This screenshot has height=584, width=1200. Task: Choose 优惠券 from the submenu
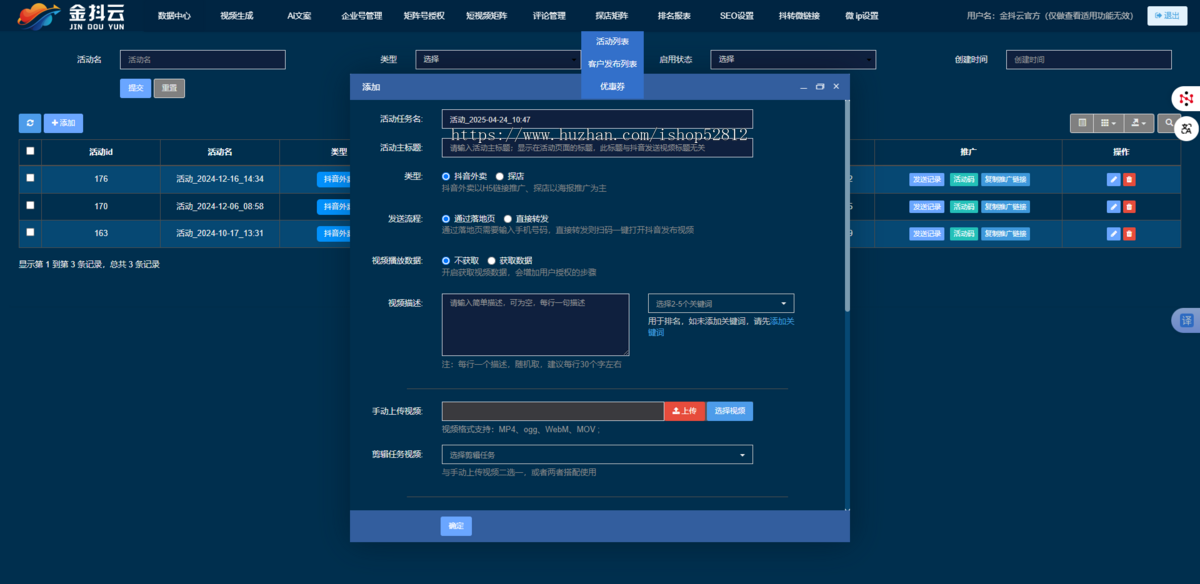click(612, 87)
